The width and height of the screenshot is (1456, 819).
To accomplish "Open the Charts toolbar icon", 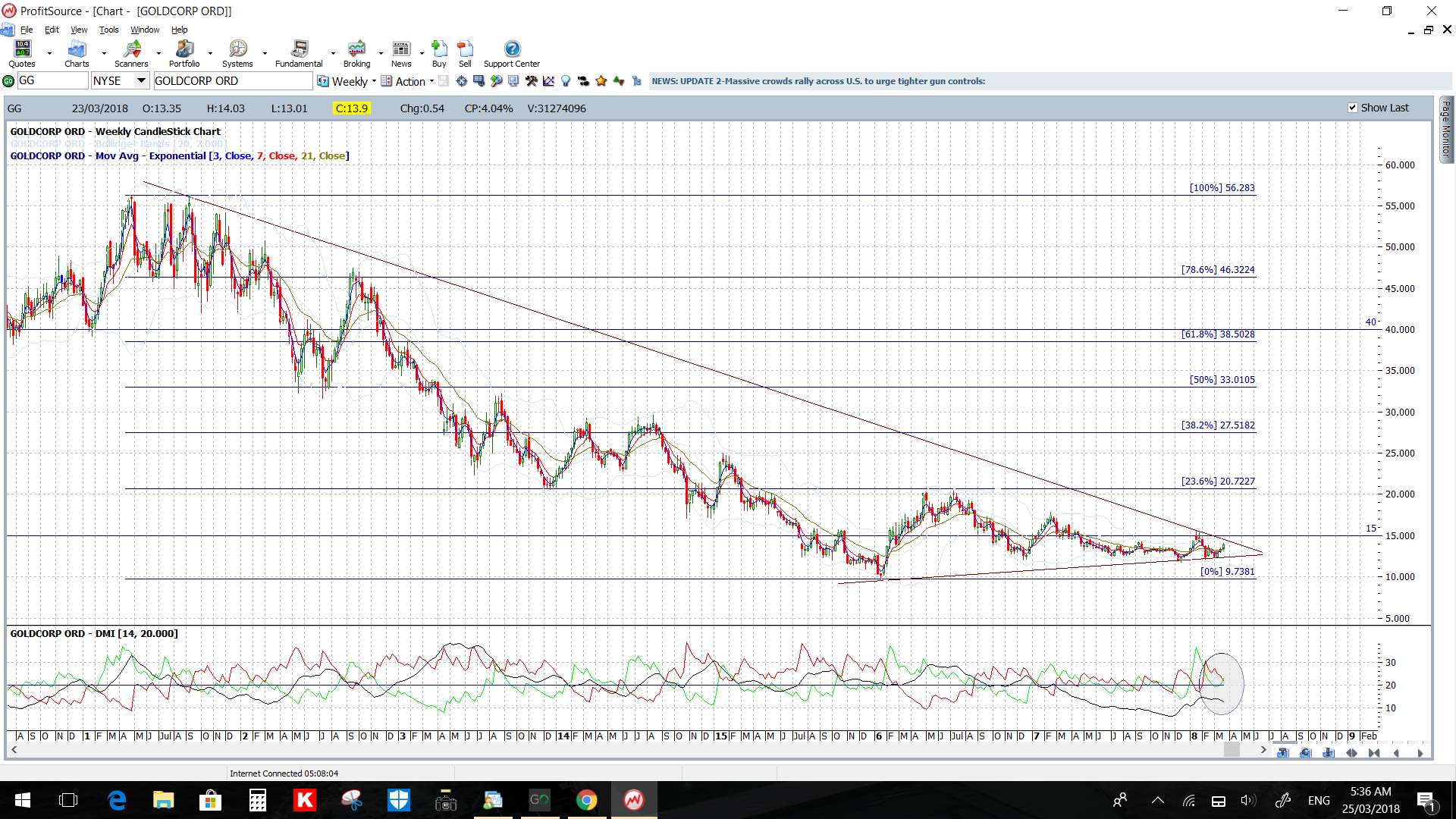I will click(x=77, y=49).
